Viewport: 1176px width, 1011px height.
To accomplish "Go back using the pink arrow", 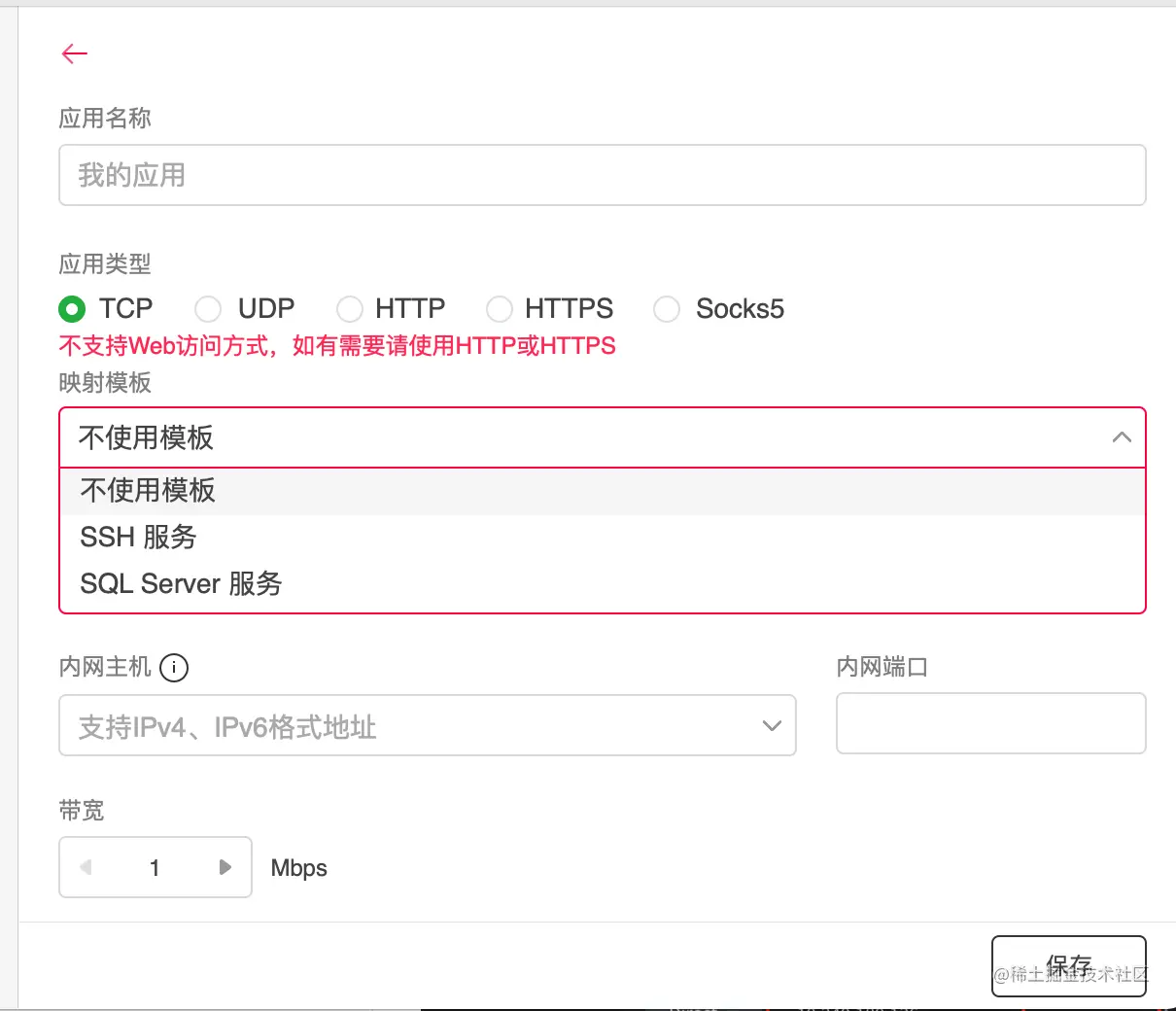I will pyautogui.click(x=75, y=53).
